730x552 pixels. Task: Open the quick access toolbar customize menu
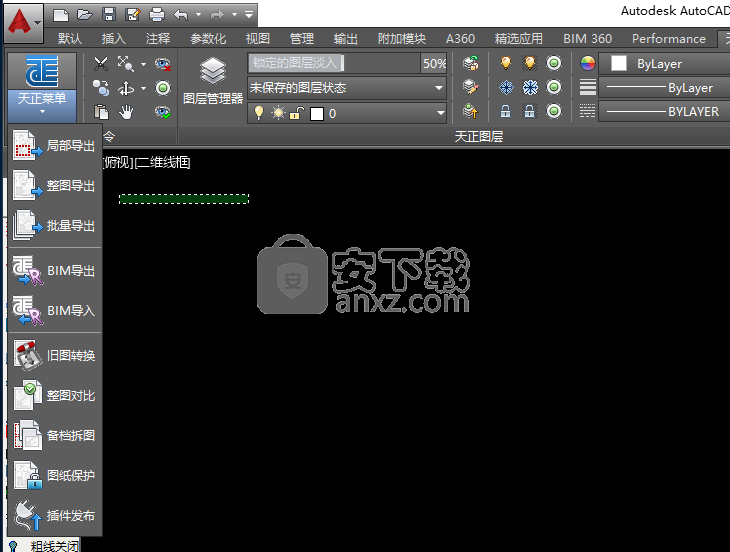pos(249,15)
